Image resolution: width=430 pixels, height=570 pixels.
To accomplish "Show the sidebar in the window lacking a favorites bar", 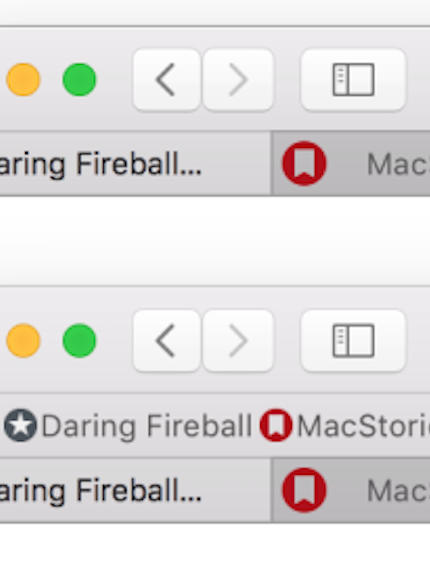I will coord(353,80).
